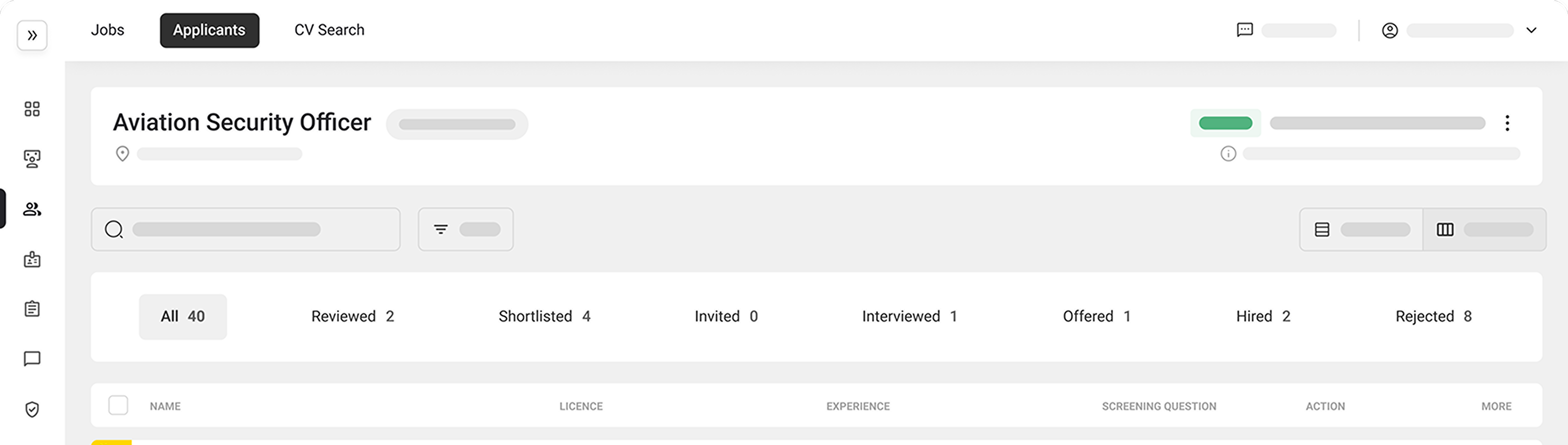Switch to the CV Search tab
The width and height of the screenshot is (1568, 445).
[x=329, y=30]
